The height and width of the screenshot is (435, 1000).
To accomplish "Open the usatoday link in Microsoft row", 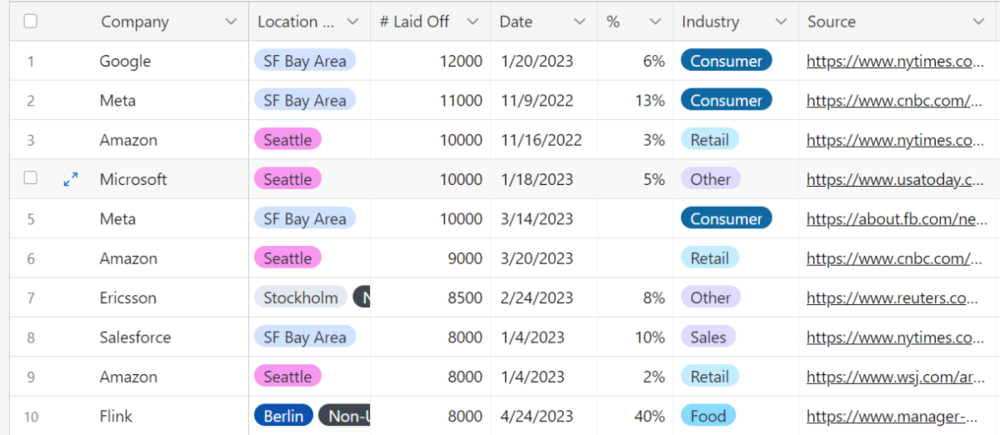I will click(894, 180).
